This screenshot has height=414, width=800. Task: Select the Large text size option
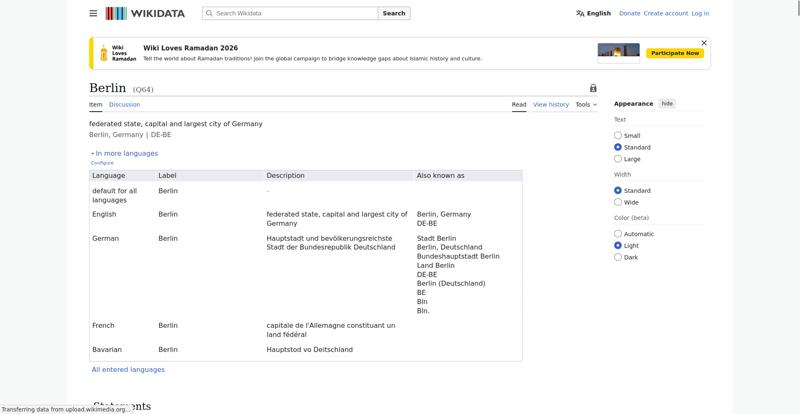618,159
